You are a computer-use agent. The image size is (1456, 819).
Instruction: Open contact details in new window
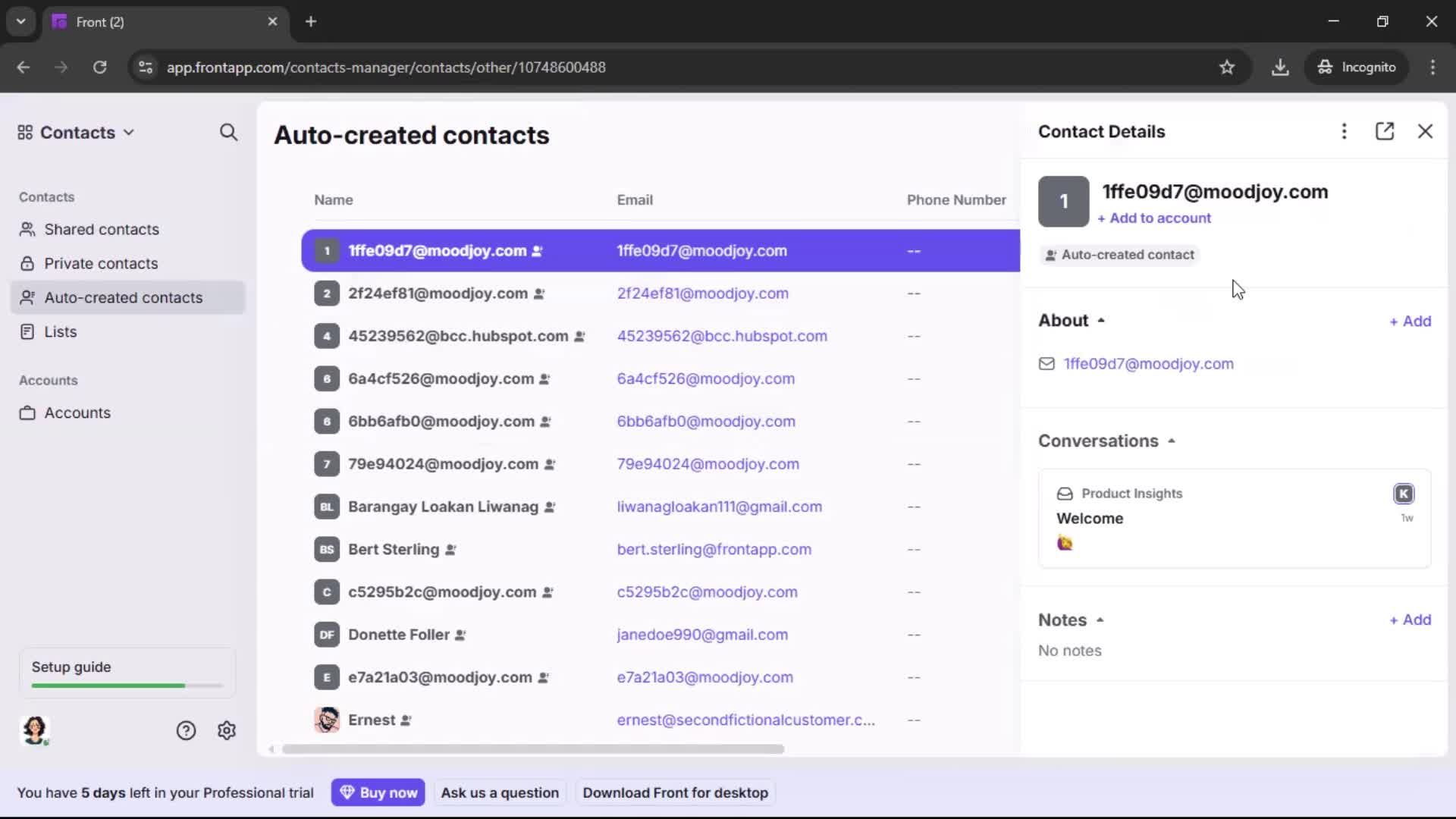click(x=1385, y=131)
